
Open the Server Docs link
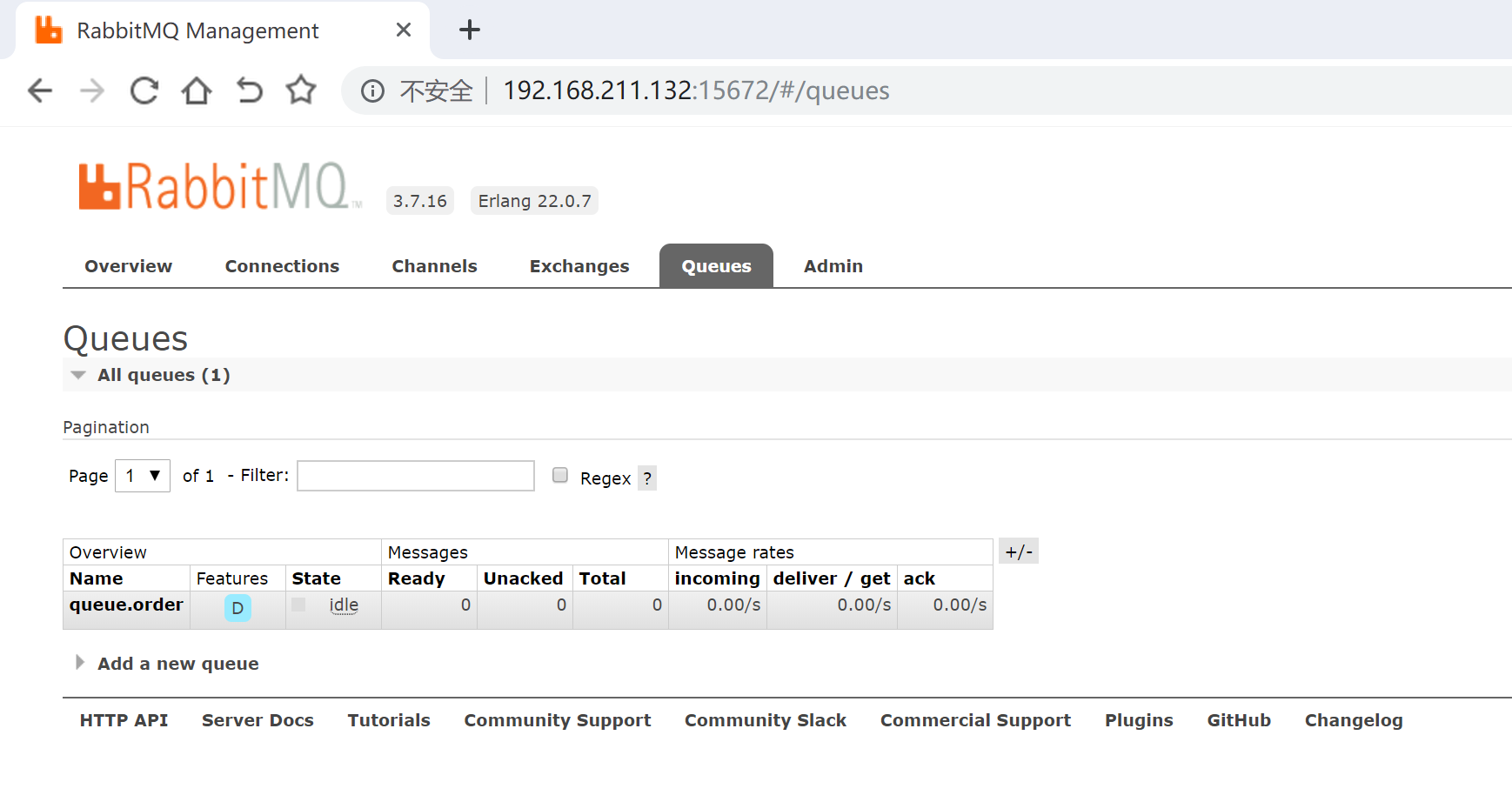tap(258, 720)
